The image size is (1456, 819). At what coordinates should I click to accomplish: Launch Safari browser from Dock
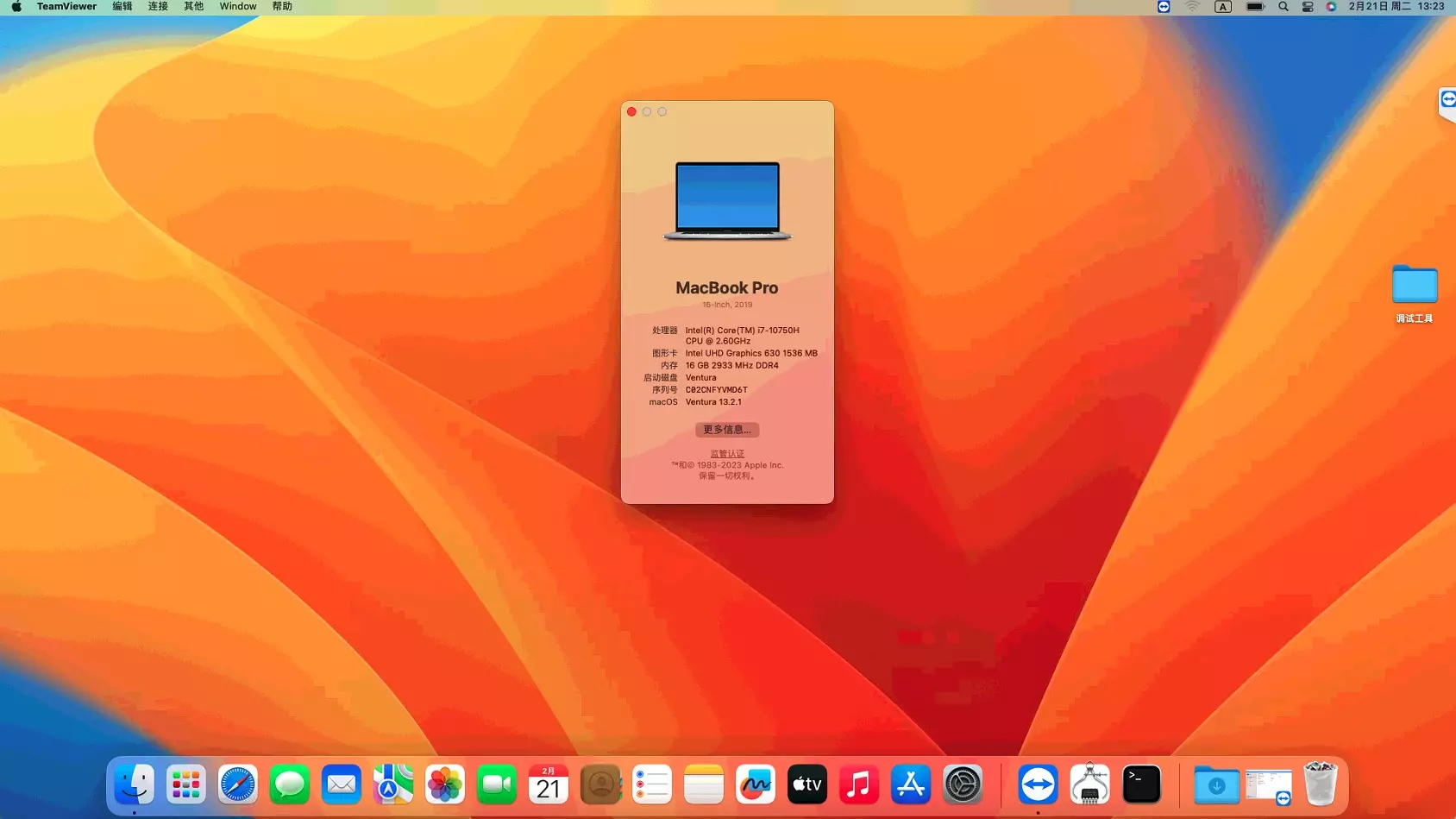pyautogui.click(x=238, y=784)
